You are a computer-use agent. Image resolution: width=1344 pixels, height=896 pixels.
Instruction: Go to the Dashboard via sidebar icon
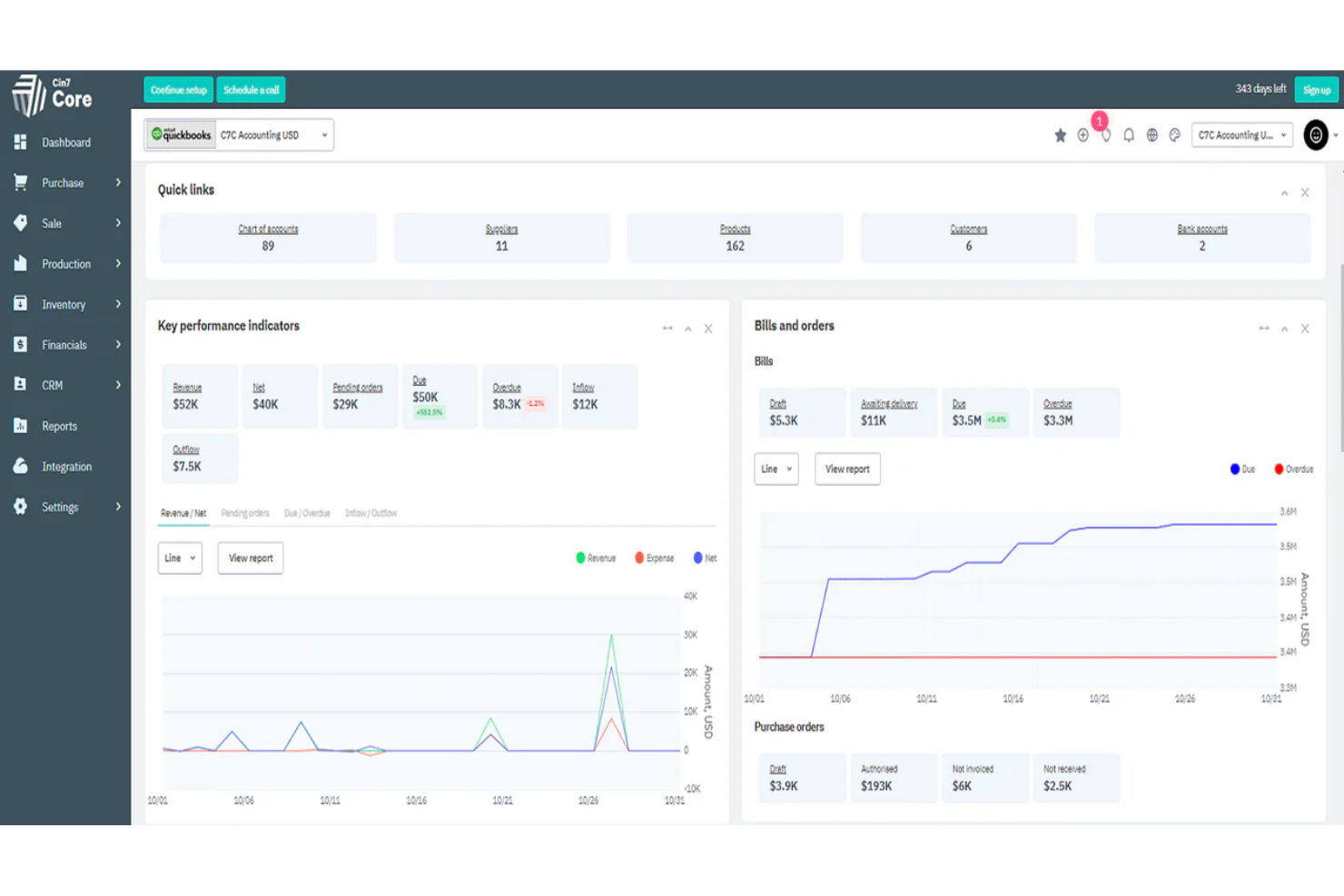67,142
